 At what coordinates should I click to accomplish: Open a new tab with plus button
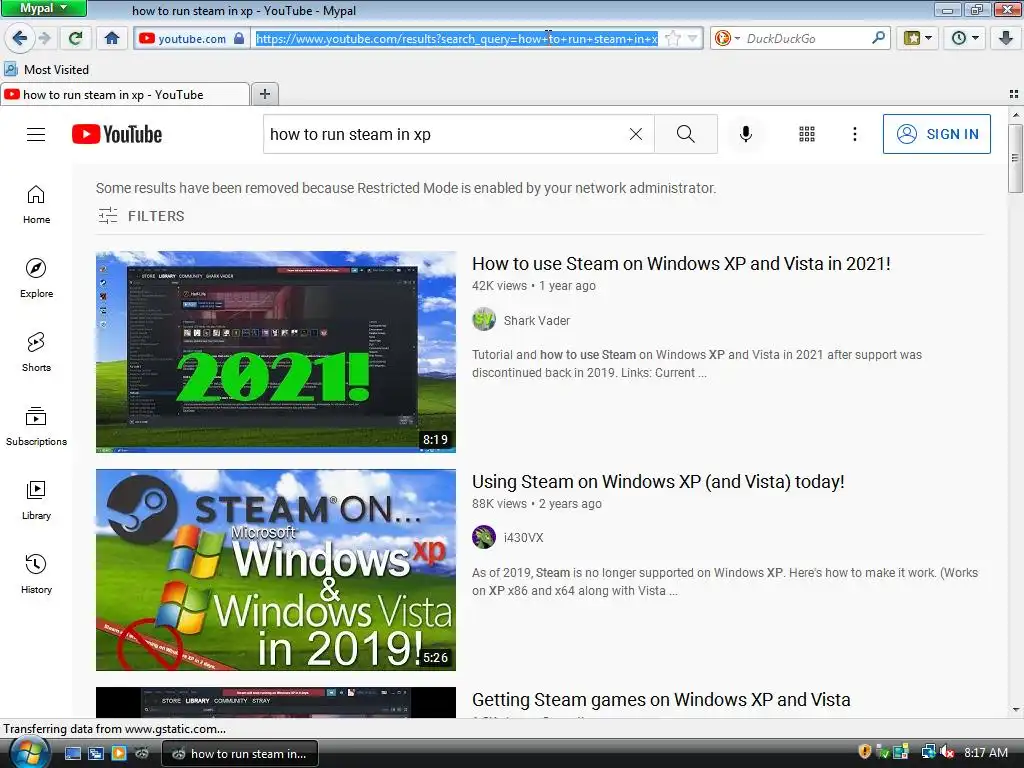coord(264,94)
